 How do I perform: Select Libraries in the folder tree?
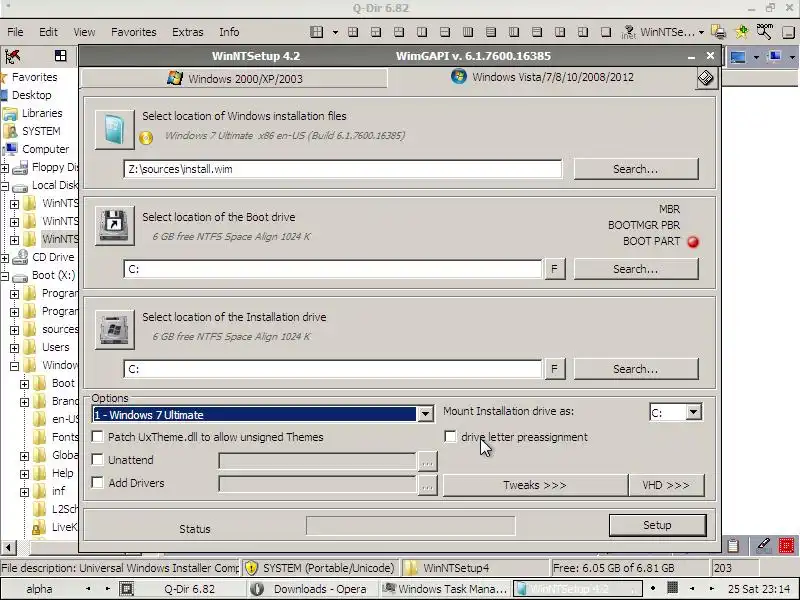click(x=42, y=113)
